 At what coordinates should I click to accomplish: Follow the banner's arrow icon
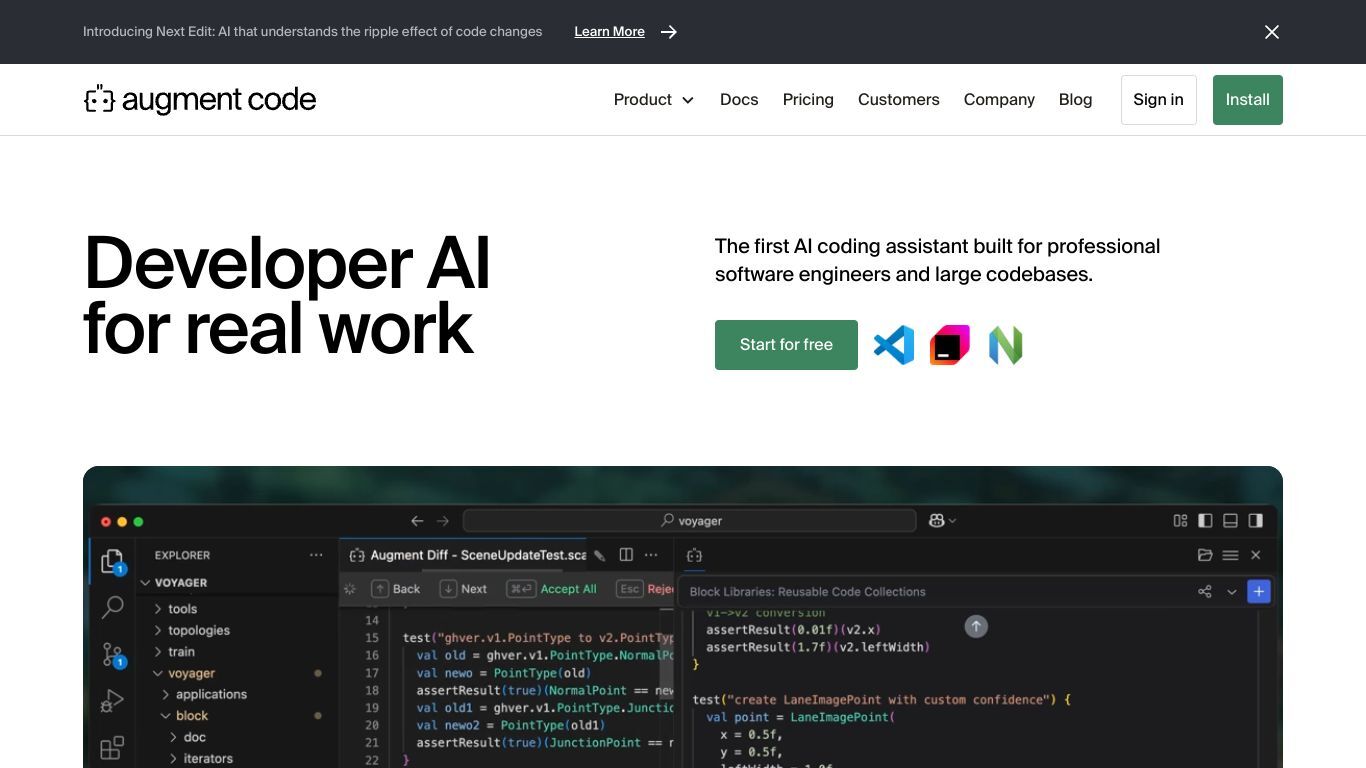coord(669,32)
